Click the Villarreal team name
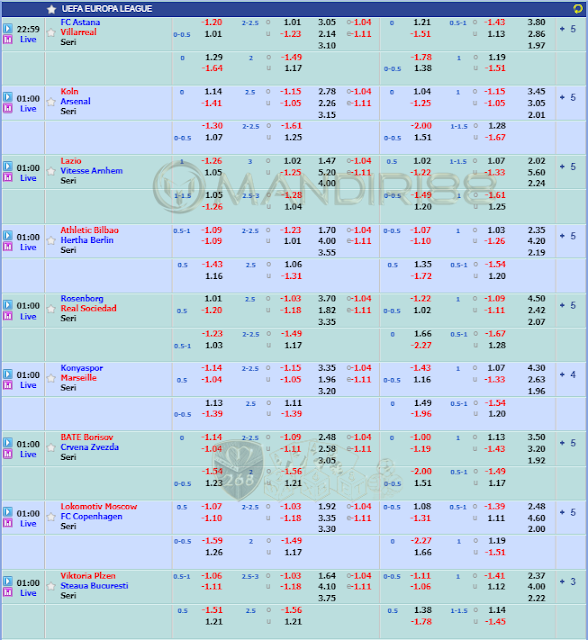Viewport: 588px width, 640px height. pos(78,32)
